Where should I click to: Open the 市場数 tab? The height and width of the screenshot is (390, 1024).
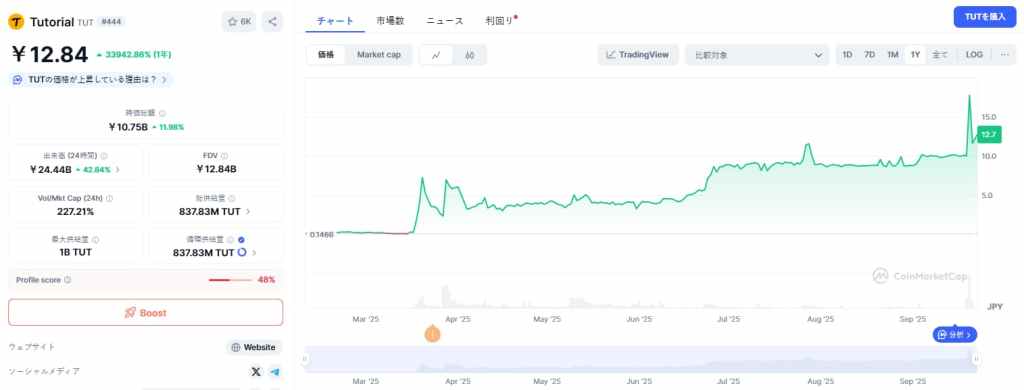(390, 20)
